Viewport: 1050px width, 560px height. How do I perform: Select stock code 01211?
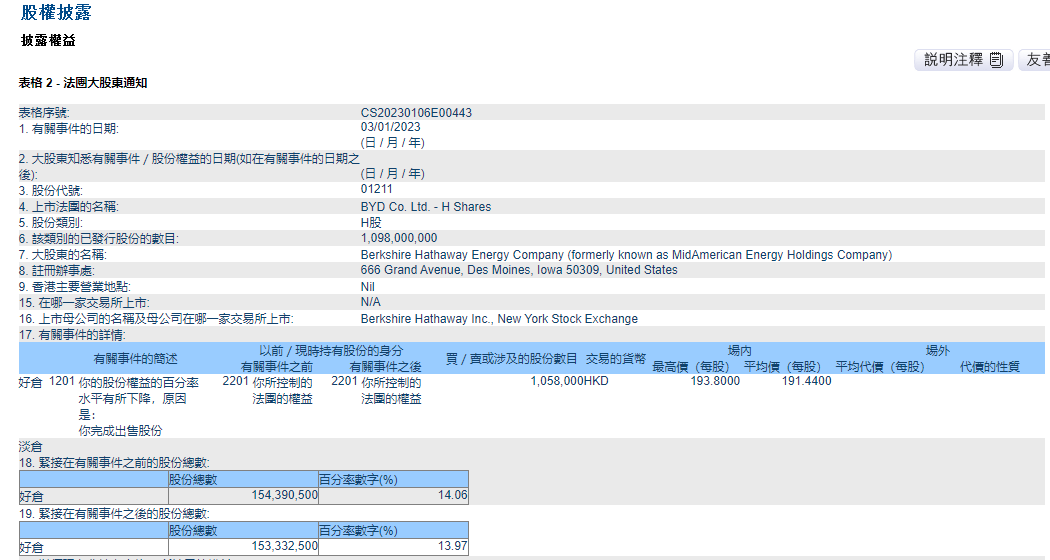pyautogui.click(x=376, y=189)
